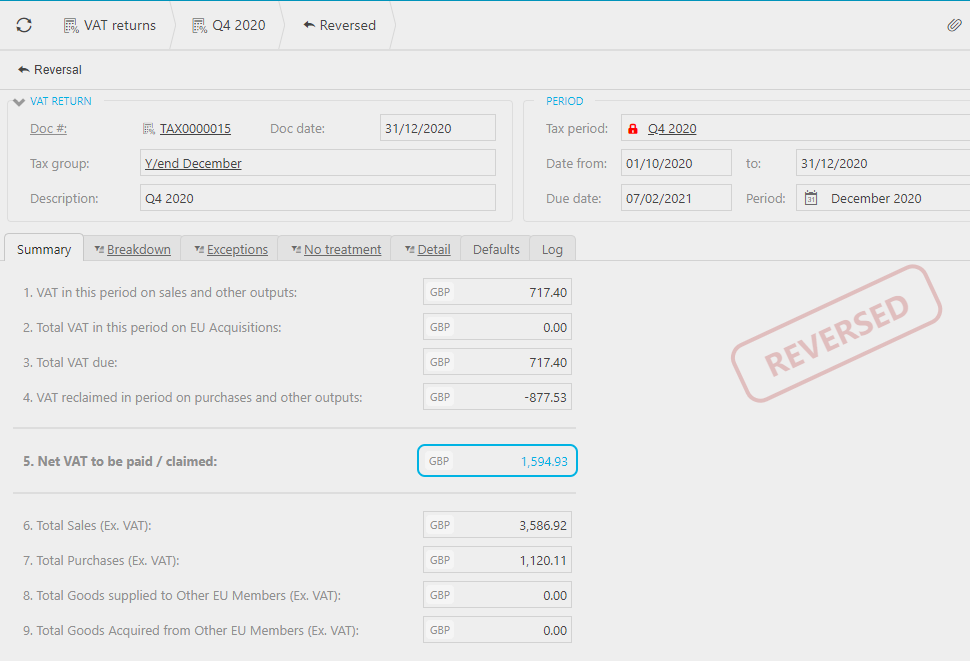Open the Log tab
The image size is (970, 661).
552,250
